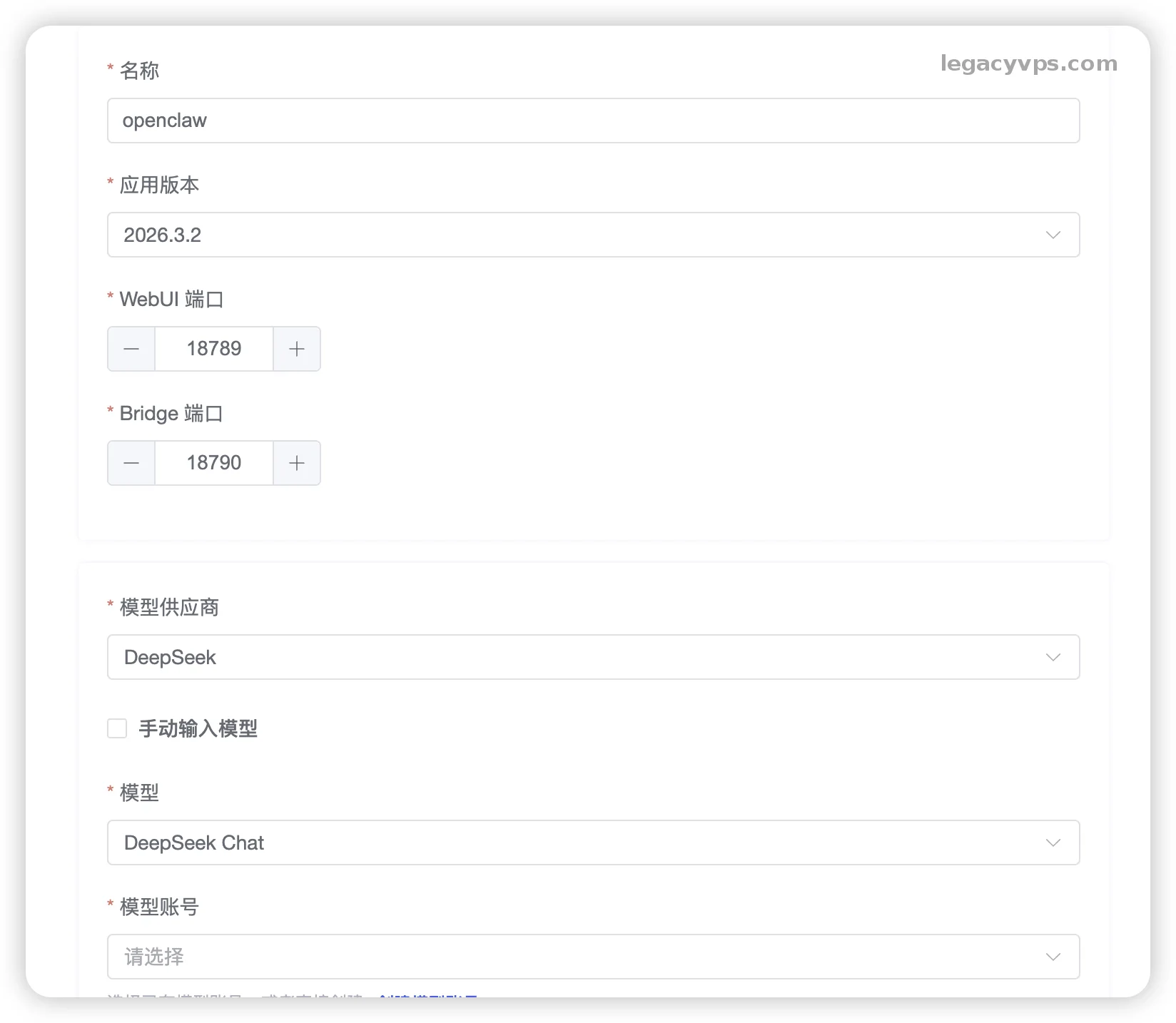Screen dimensions: 1176x1023
Task: Click the chevron arrow of 模型供应商 field
Action: (x=1053, y=657)
